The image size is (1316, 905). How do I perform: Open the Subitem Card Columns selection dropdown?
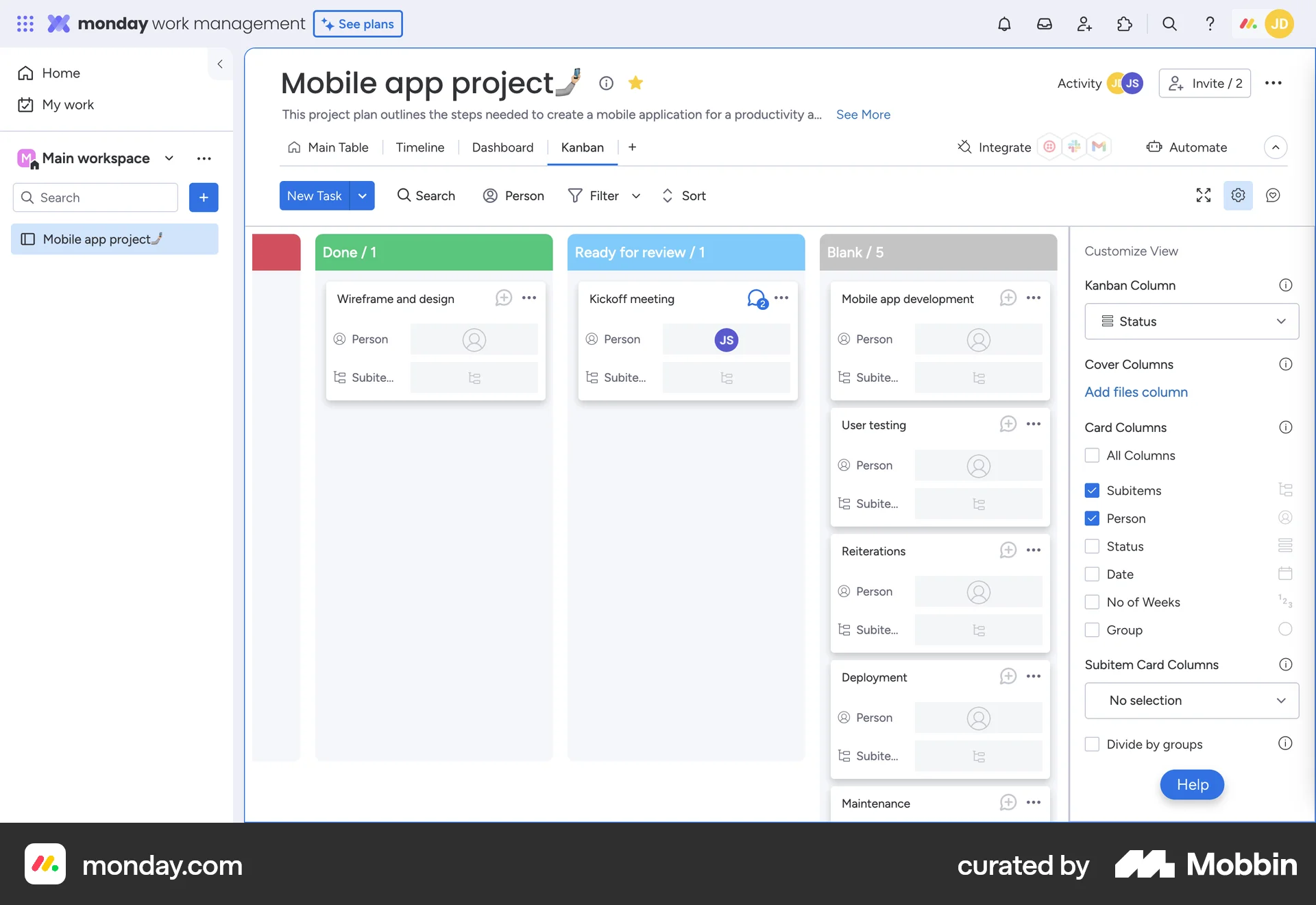1191,701
